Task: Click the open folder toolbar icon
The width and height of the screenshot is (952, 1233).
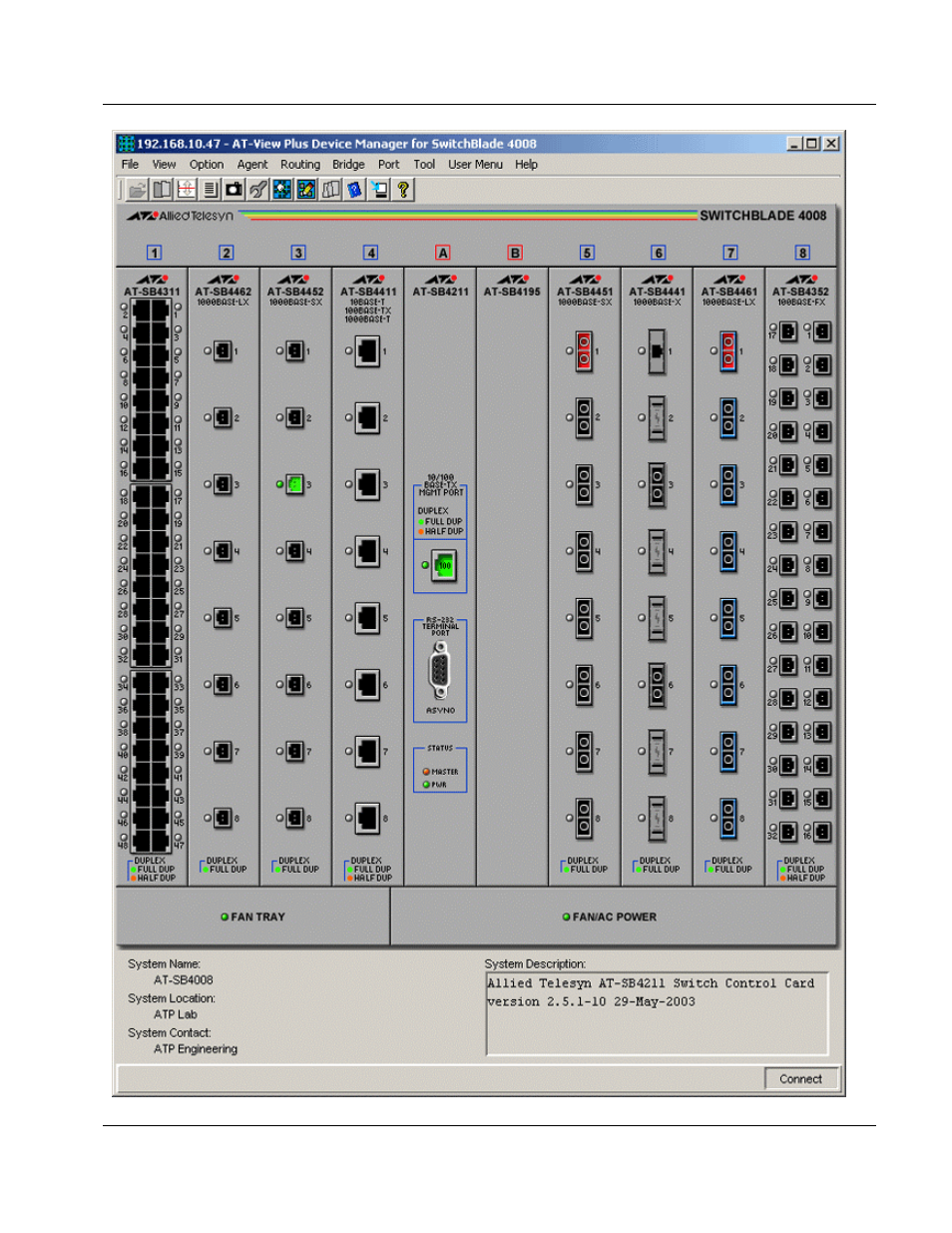Action: [x=138, y=189]
